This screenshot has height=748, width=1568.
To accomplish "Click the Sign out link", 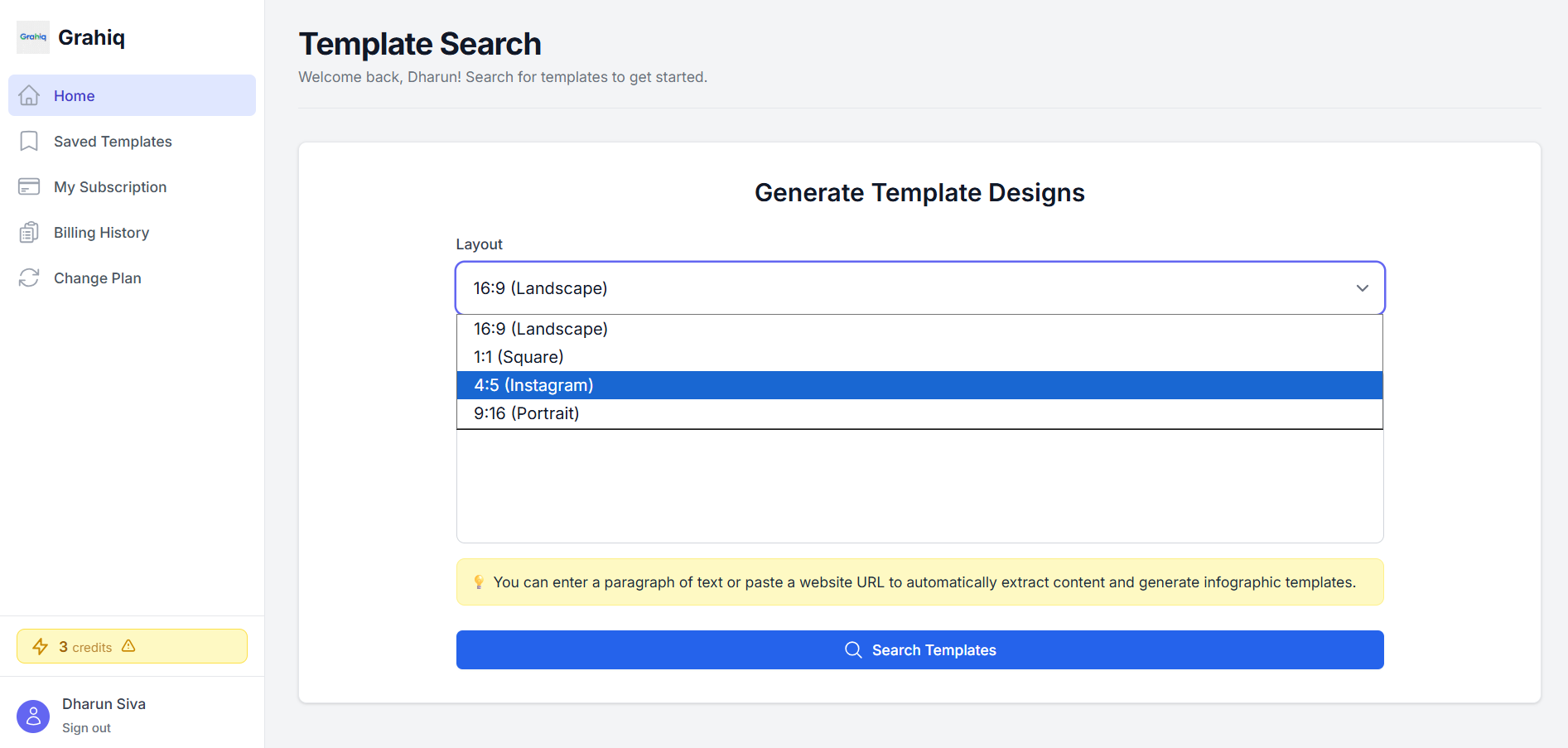I will click(86, 727).
